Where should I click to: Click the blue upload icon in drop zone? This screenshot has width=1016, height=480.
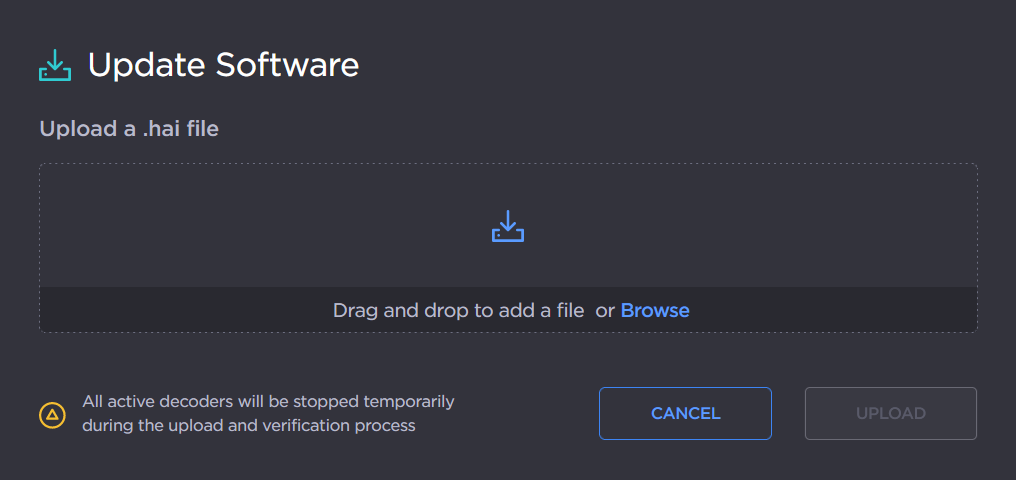(508, 226)
